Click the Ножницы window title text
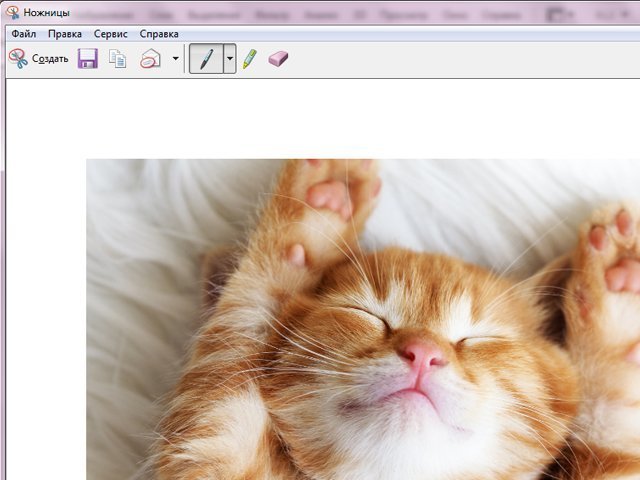The image size is (640, 480). click(47, 12)
